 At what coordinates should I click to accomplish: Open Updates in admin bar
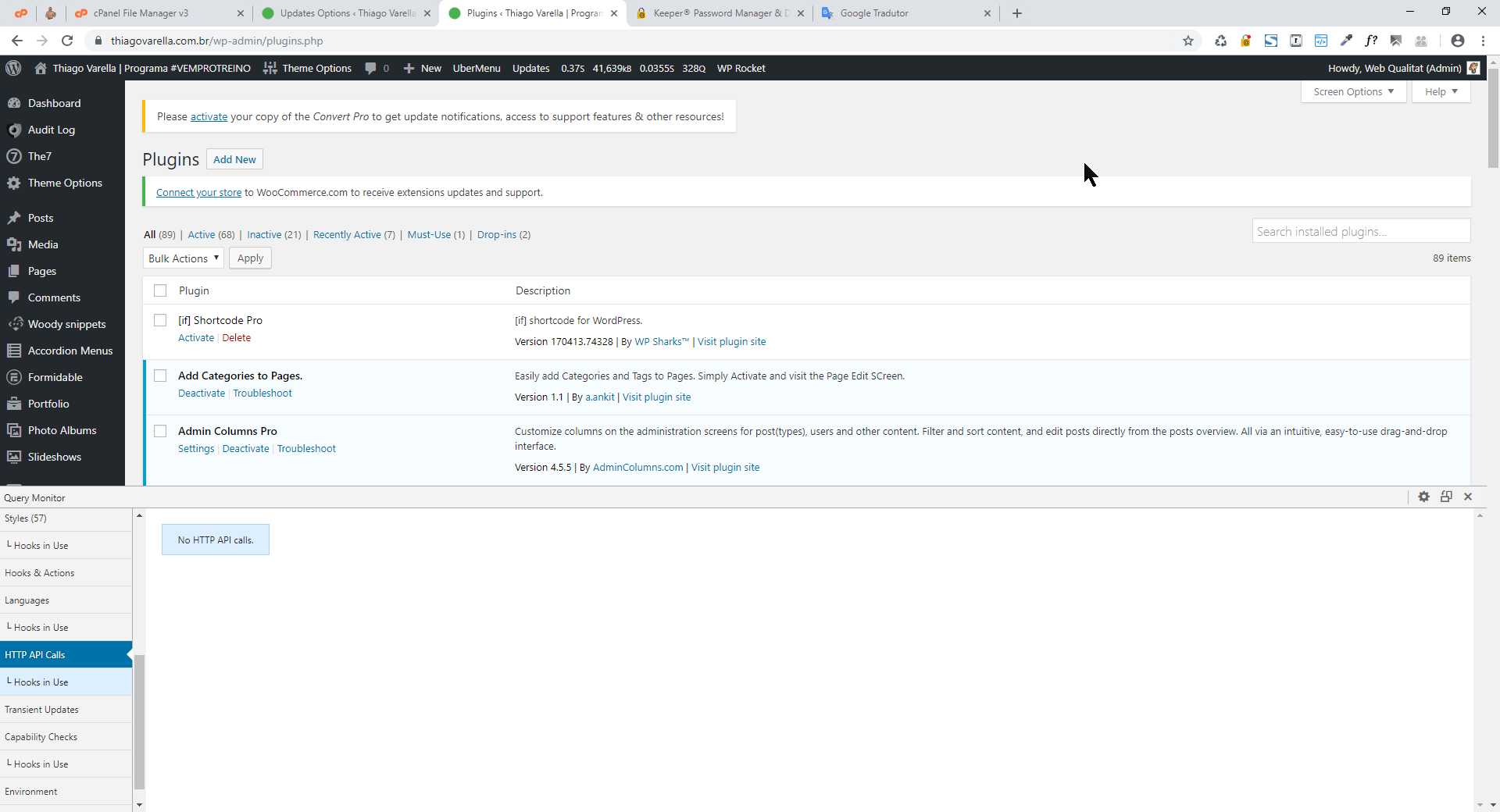pos(531,68)
